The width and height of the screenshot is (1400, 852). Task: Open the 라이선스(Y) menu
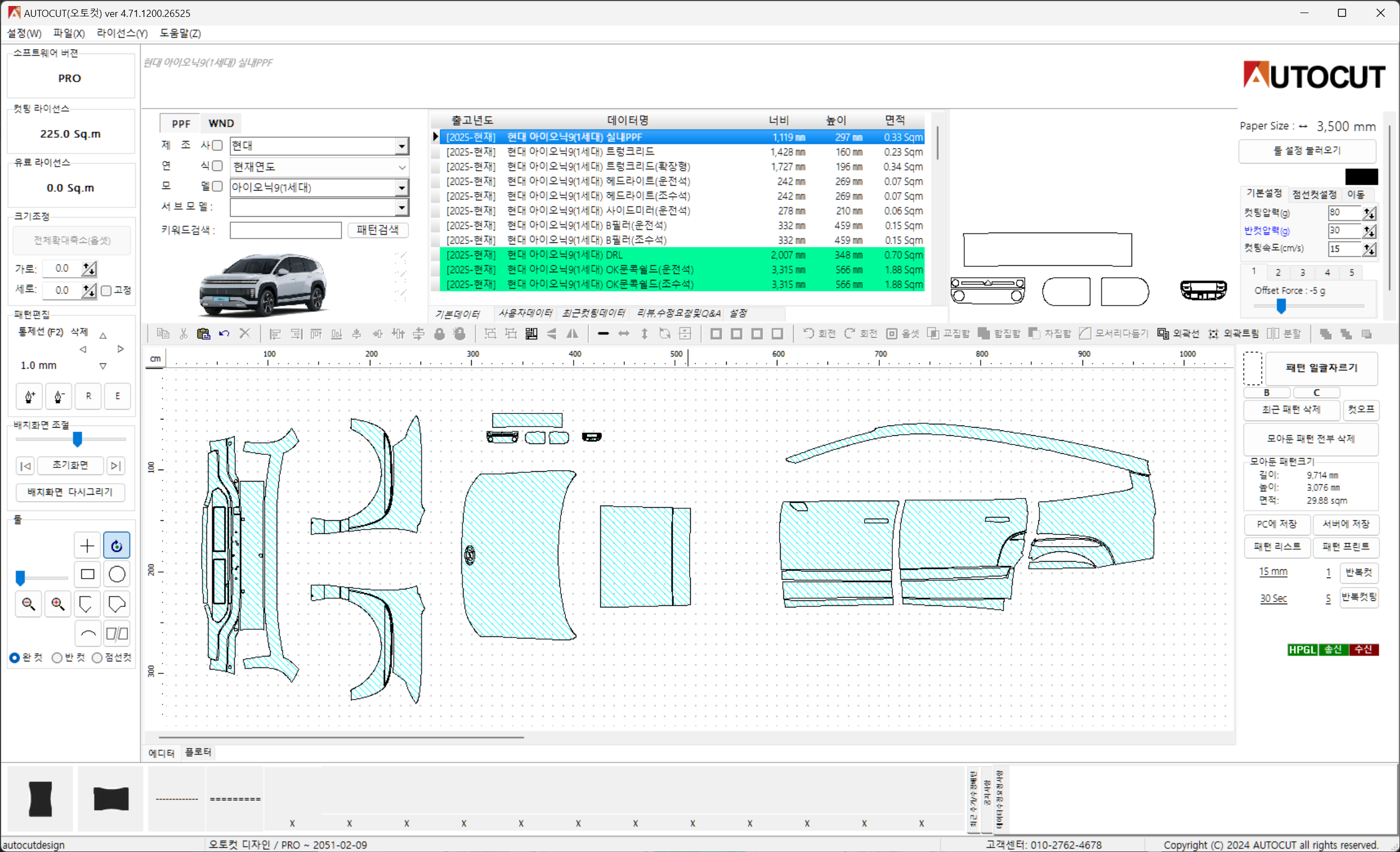121,34
